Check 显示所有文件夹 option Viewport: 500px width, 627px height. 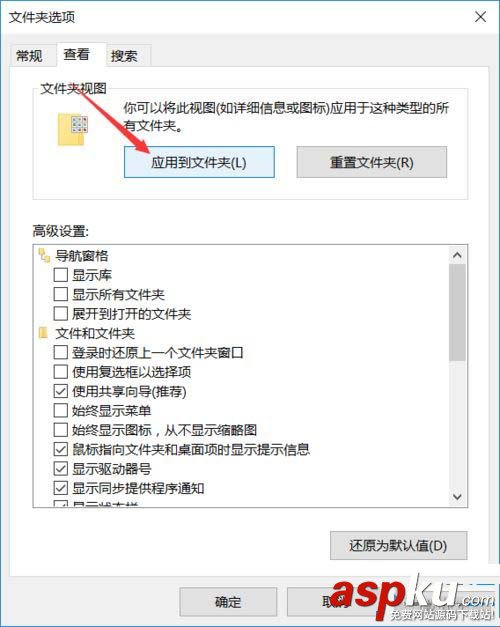click(60, 294)
